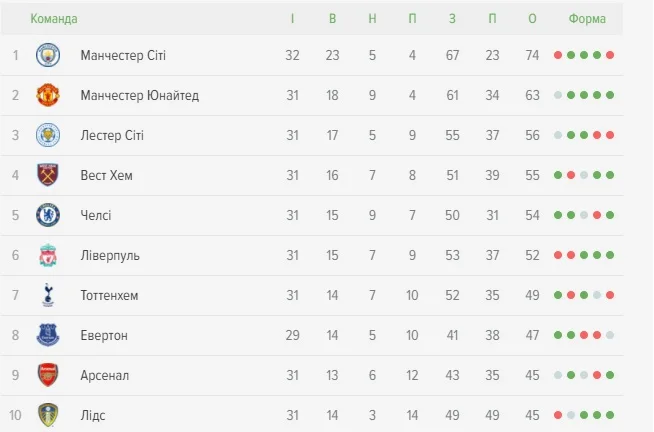
Task: Click the Tottenham club crest
Action: point(48,295)
